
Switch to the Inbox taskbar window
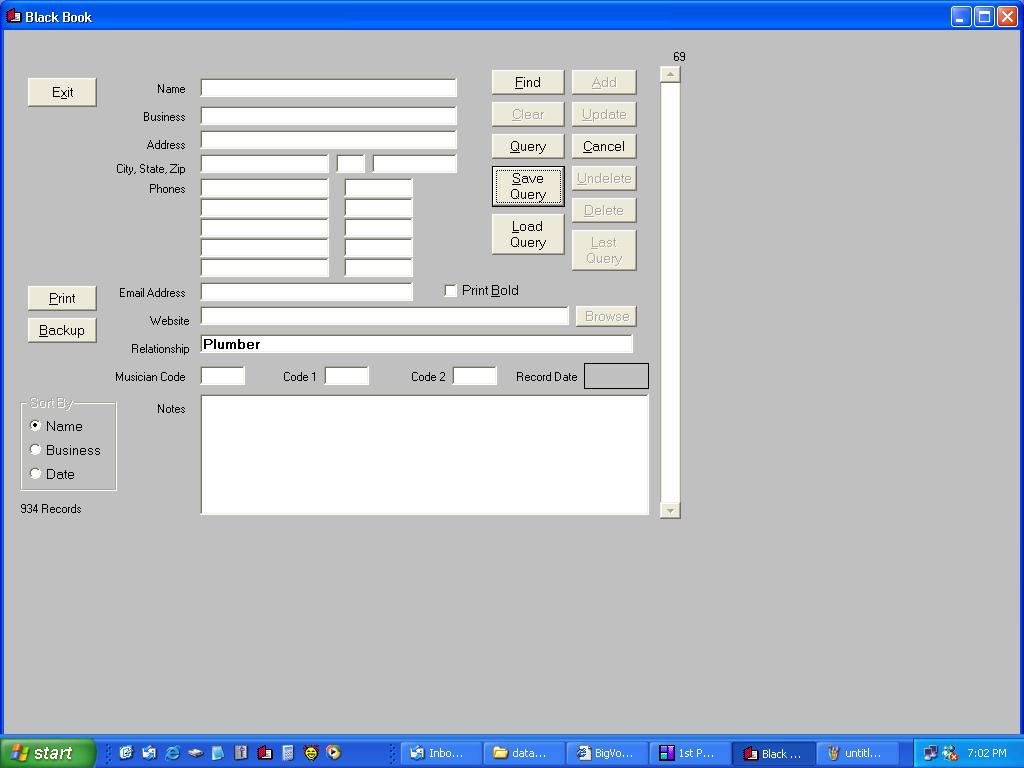click(x=438, y=753)
